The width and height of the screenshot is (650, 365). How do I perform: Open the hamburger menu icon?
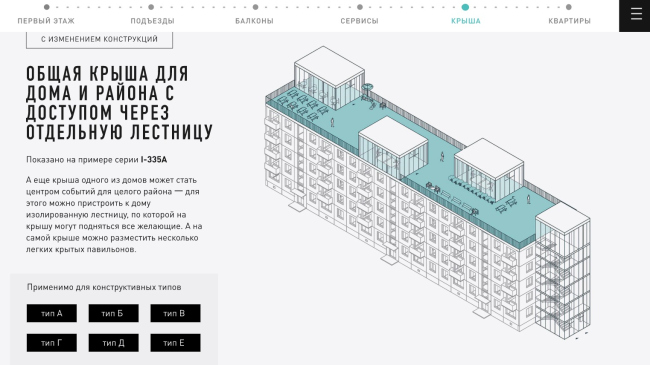(635, 15)
